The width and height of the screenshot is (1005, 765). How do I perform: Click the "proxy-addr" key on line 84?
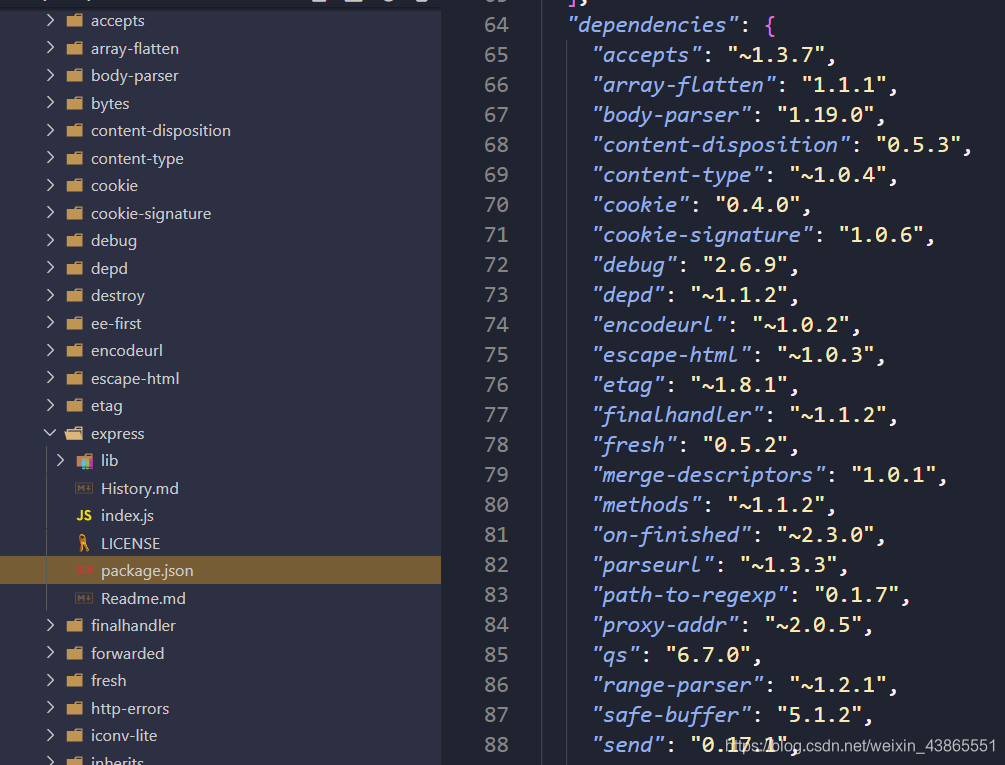point(665,625)
